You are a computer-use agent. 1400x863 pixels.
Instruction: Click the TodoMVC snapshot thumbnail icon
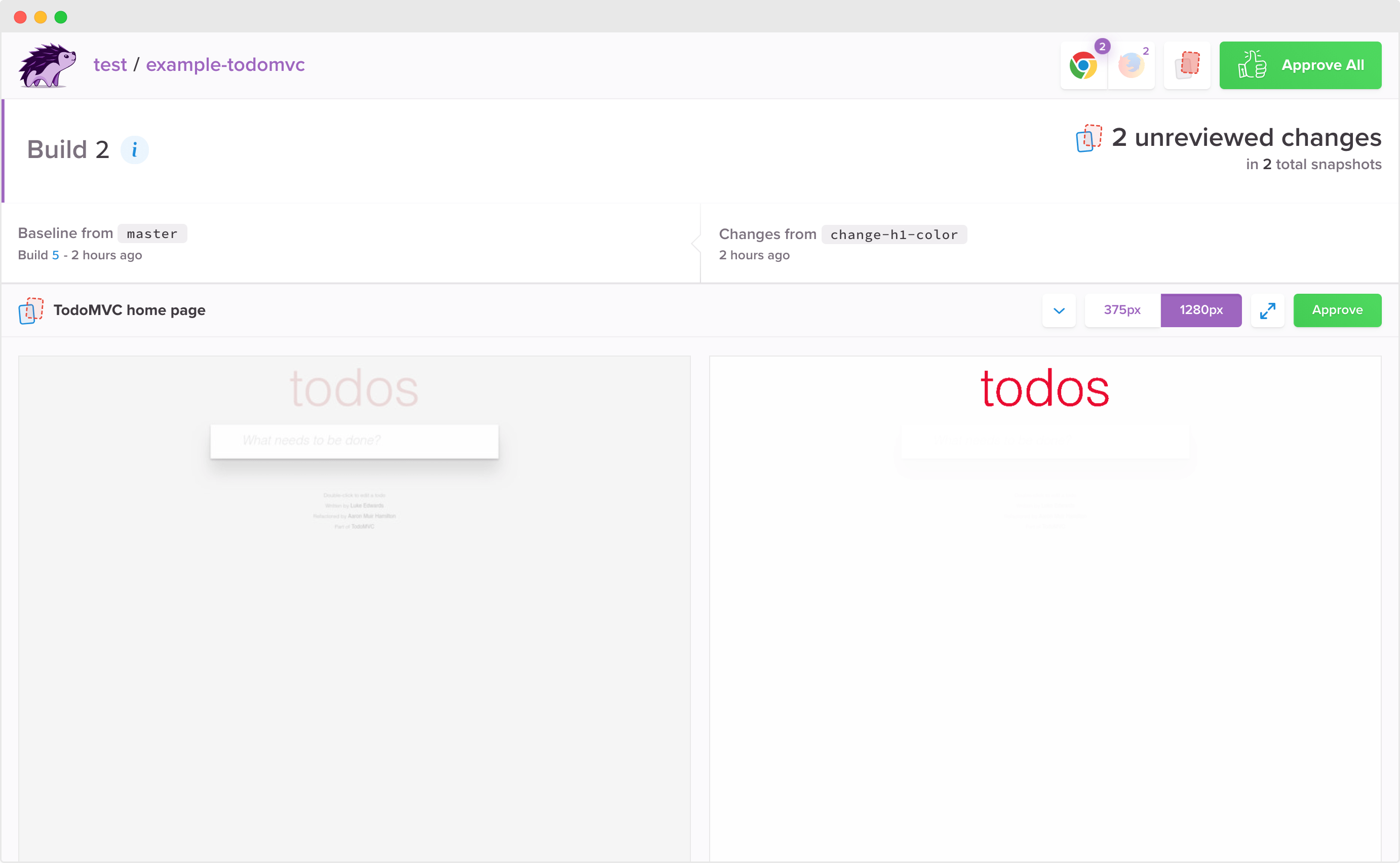tap(32, 310)
